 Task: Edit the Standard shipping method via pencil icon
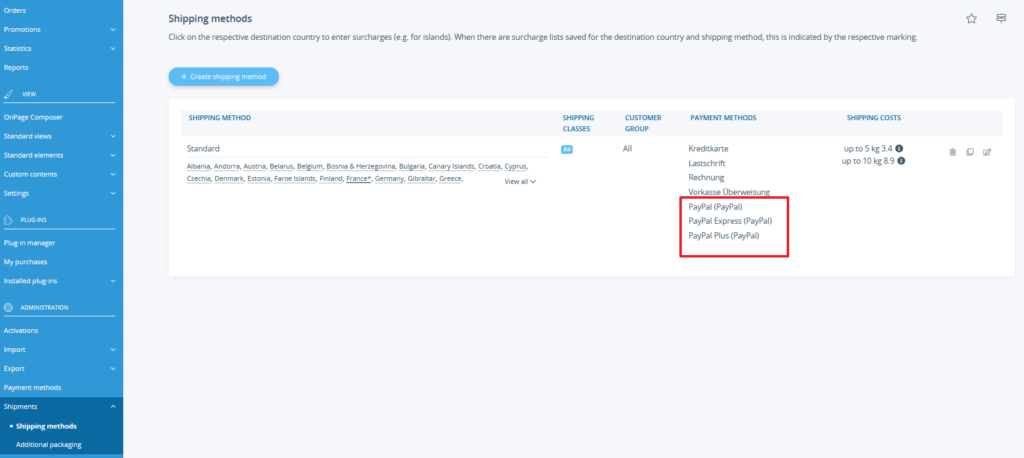987,152
